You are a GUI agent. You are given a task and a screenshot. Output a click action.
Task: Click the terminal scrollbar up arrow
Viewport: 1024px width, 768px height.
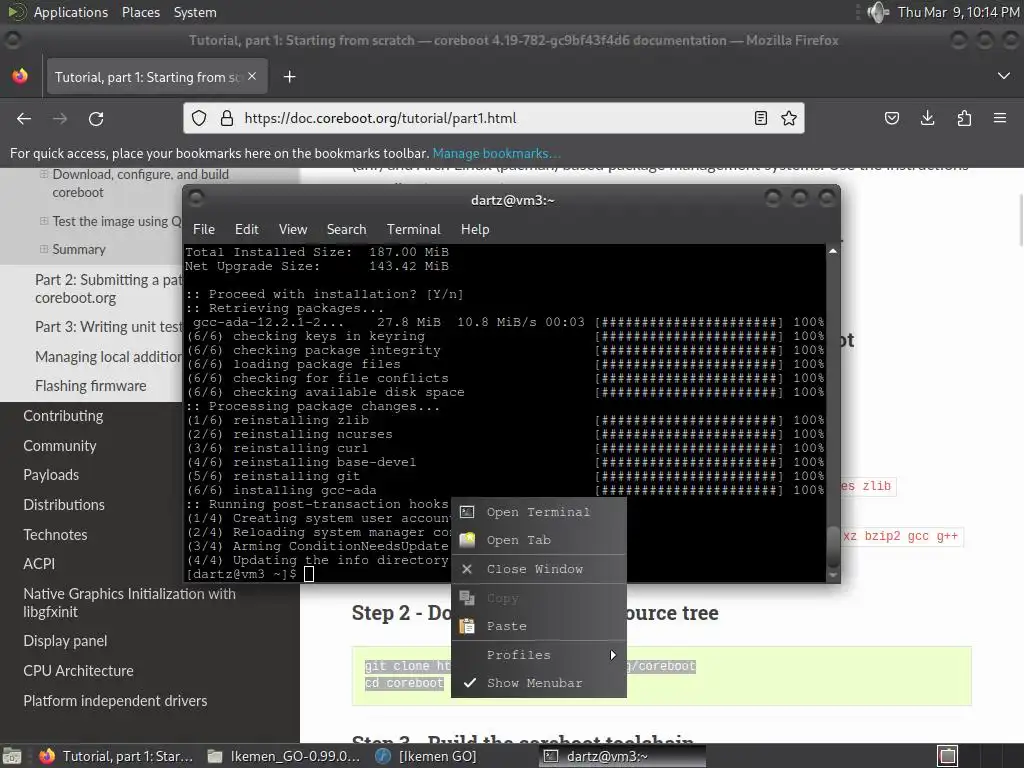[x=833, y=251]
